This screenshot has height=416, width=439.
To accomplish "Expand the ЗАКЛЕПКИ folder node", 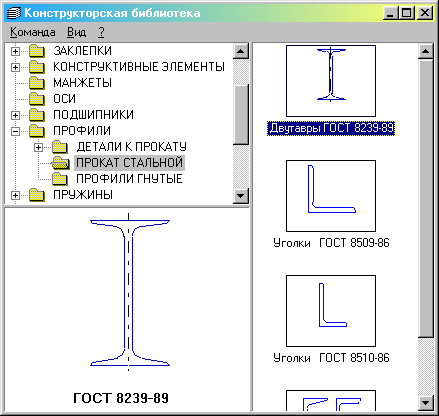I will (15, 51).
